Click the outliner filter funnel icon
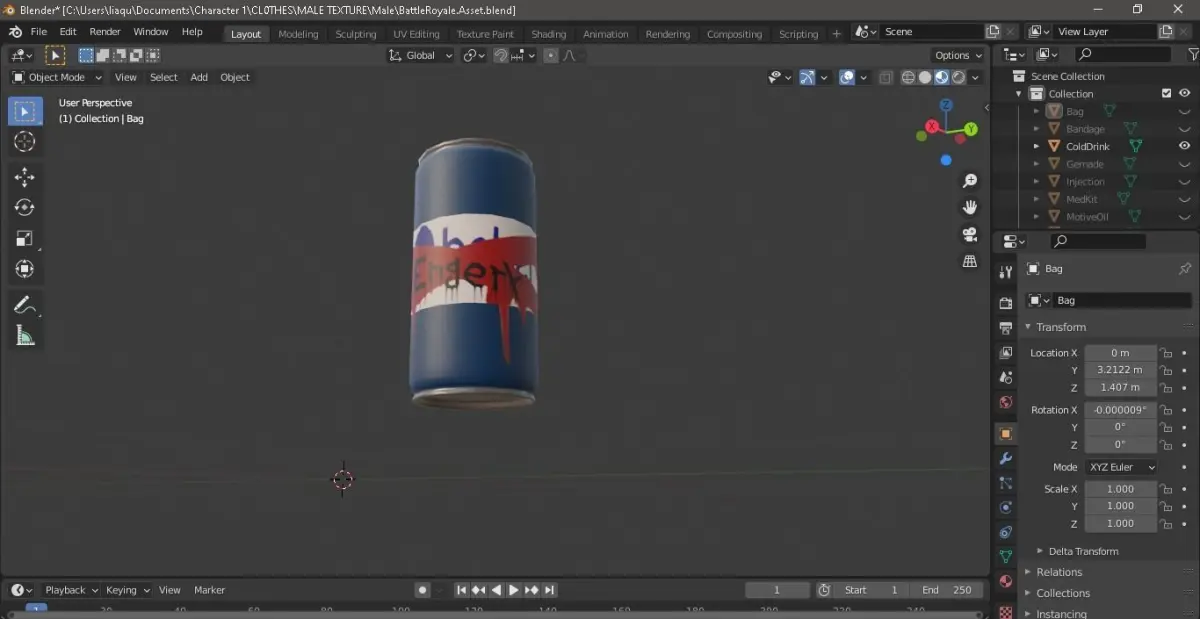 1193,54
